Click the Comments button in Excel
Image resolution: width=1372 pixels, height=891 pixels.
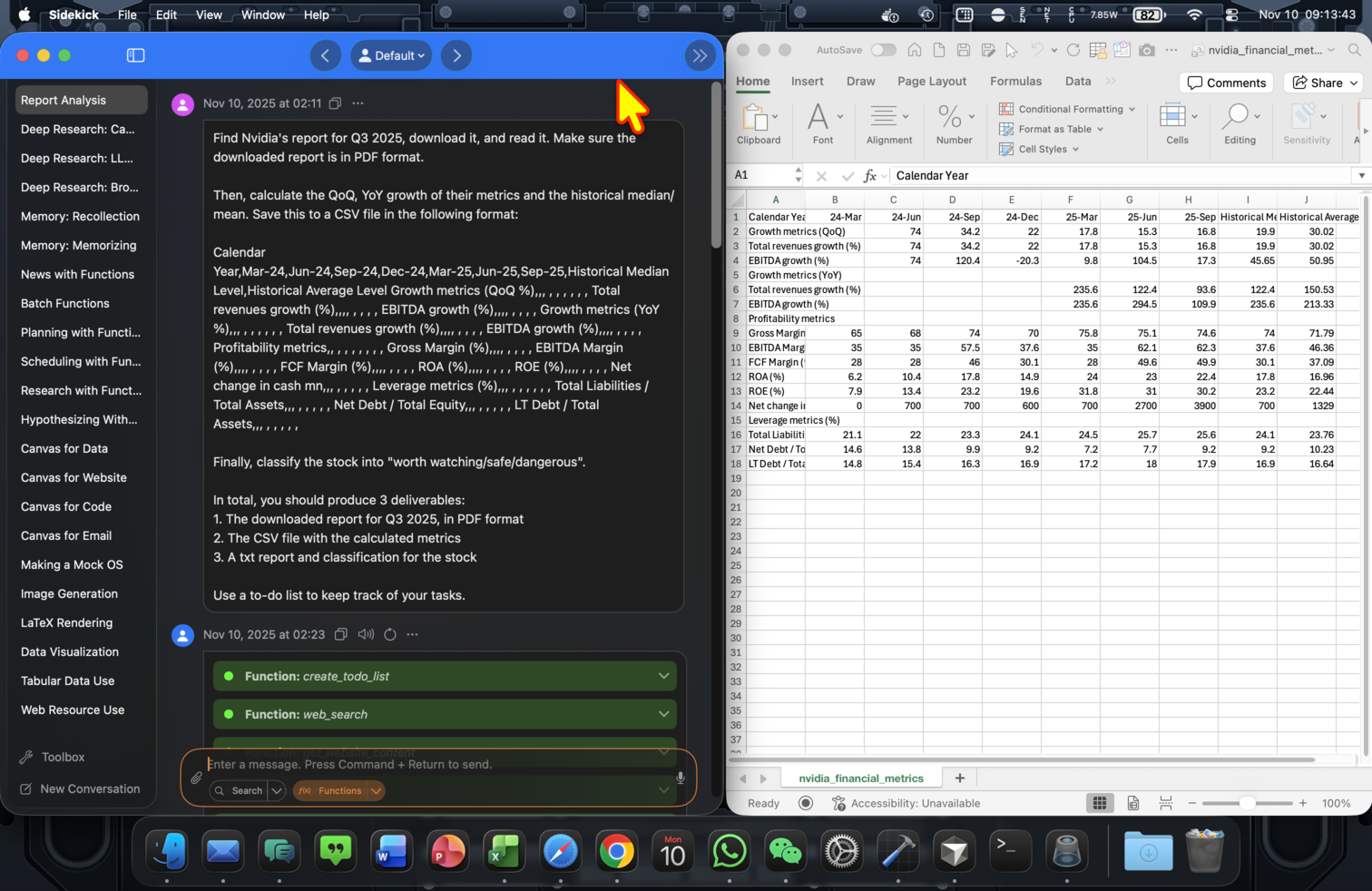(1226, 83)
